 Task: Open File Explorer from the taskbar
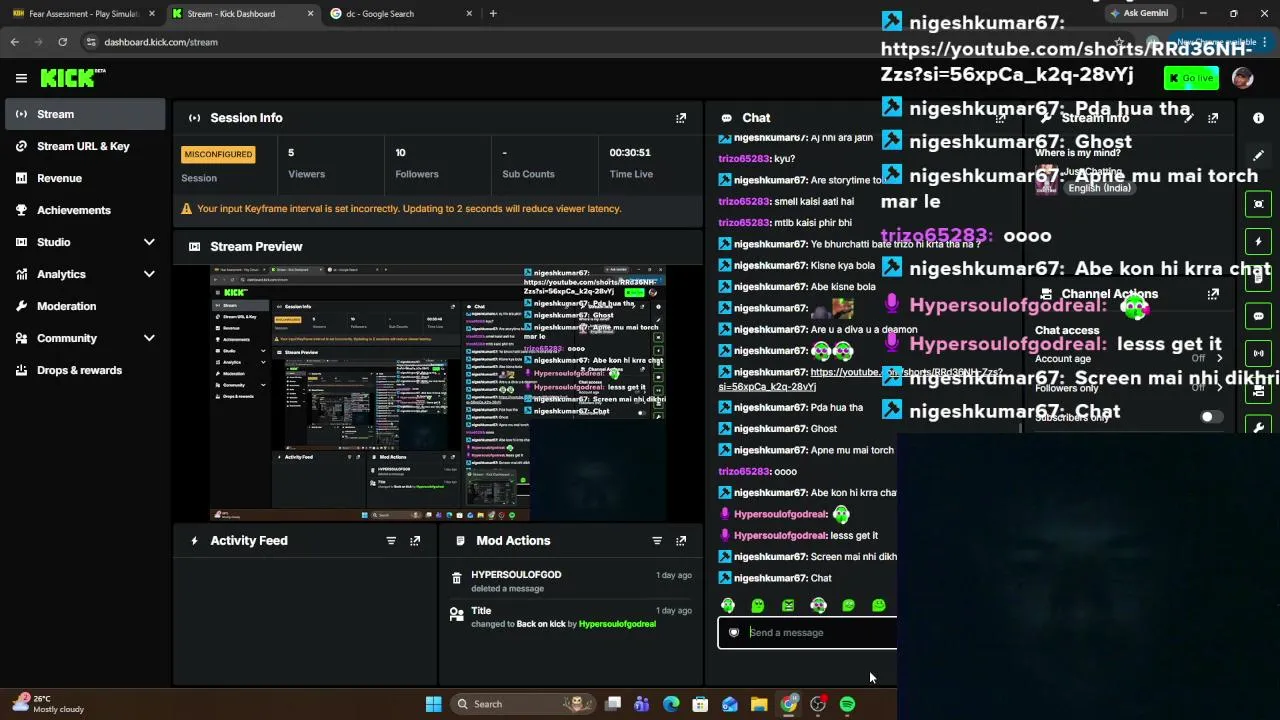point(759,704)
